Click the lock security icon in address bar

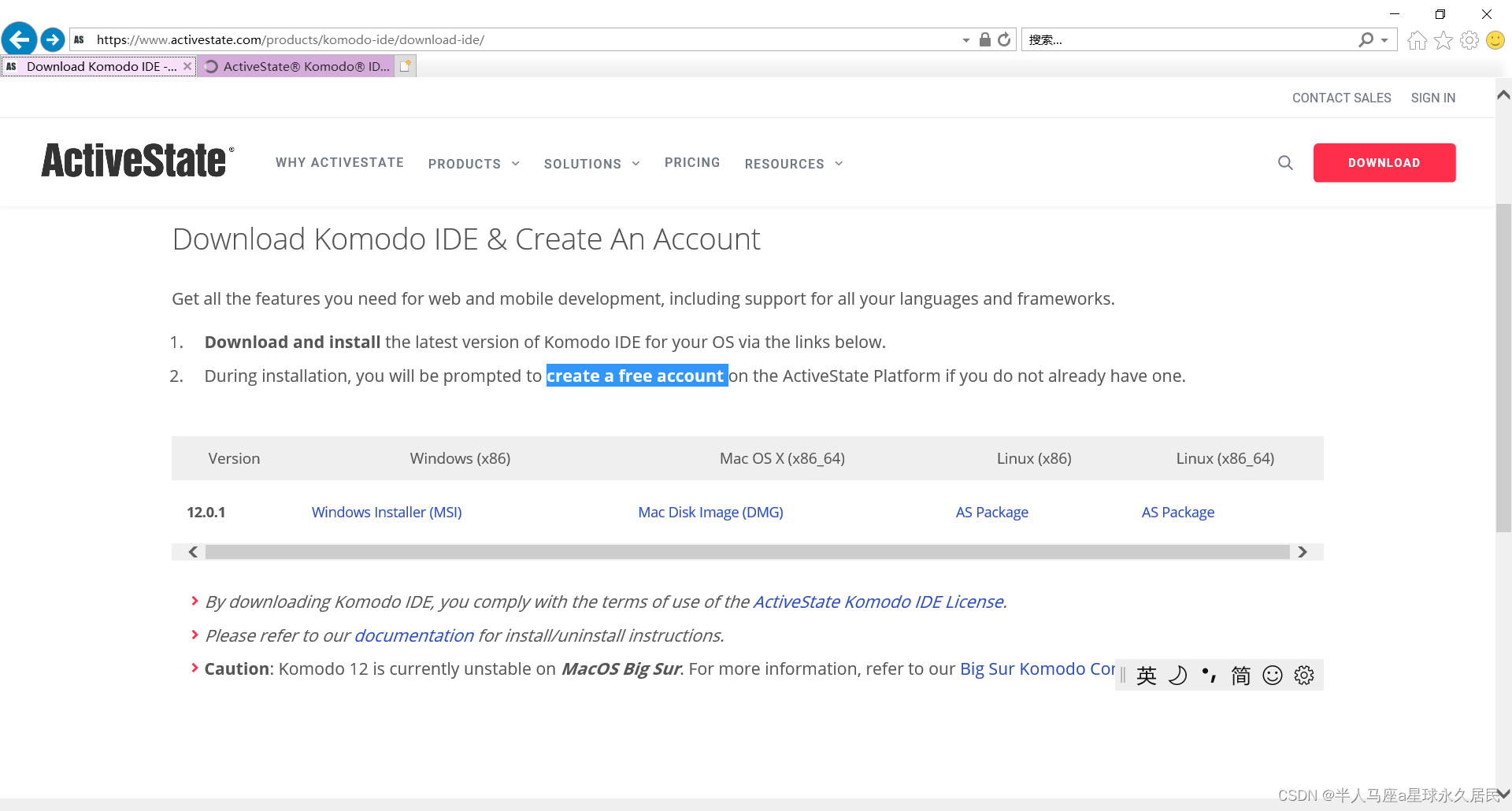point(984,39)
